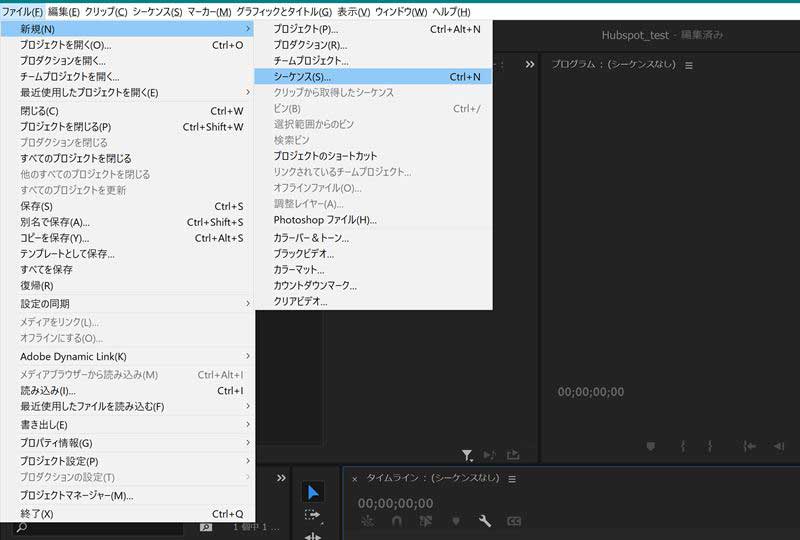800x540 pixels.
Task: Choose ブラックビデオ...
Action: (x=373, y=254)
